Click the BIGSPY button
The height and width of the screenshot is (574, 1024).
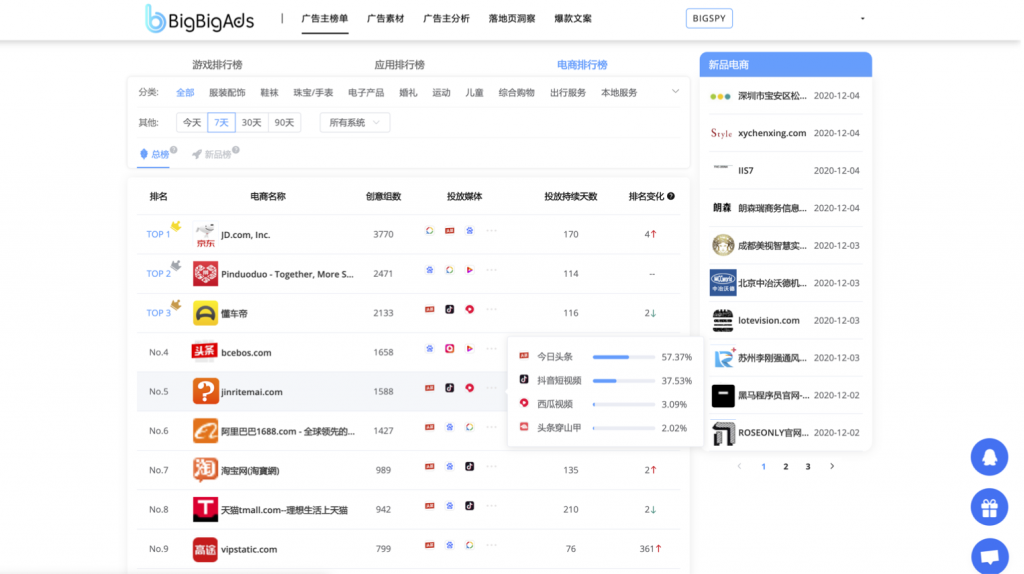pos(709,18)
